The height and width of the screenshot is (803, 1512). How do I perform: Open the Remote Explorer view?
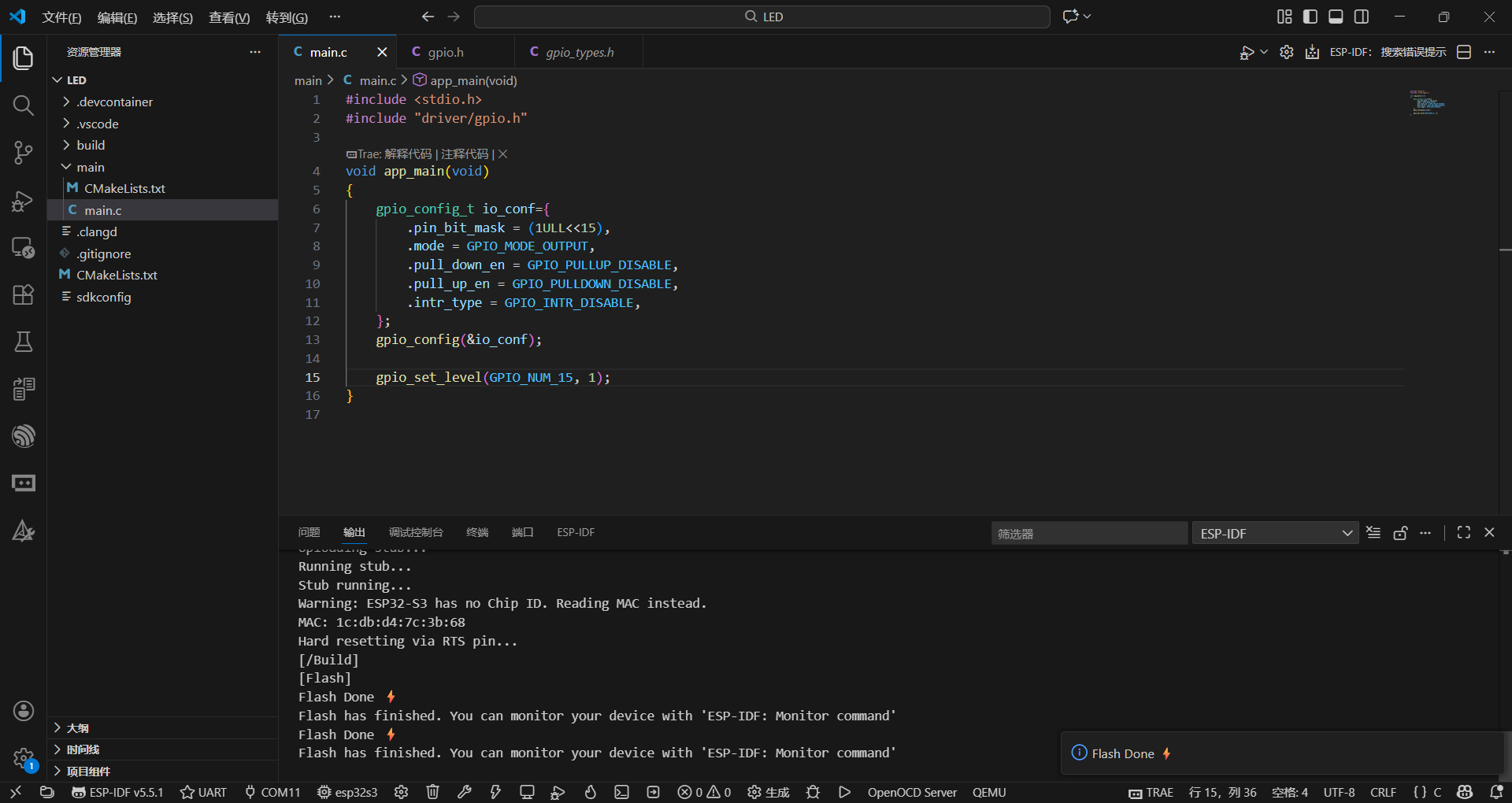pos(23,247)
